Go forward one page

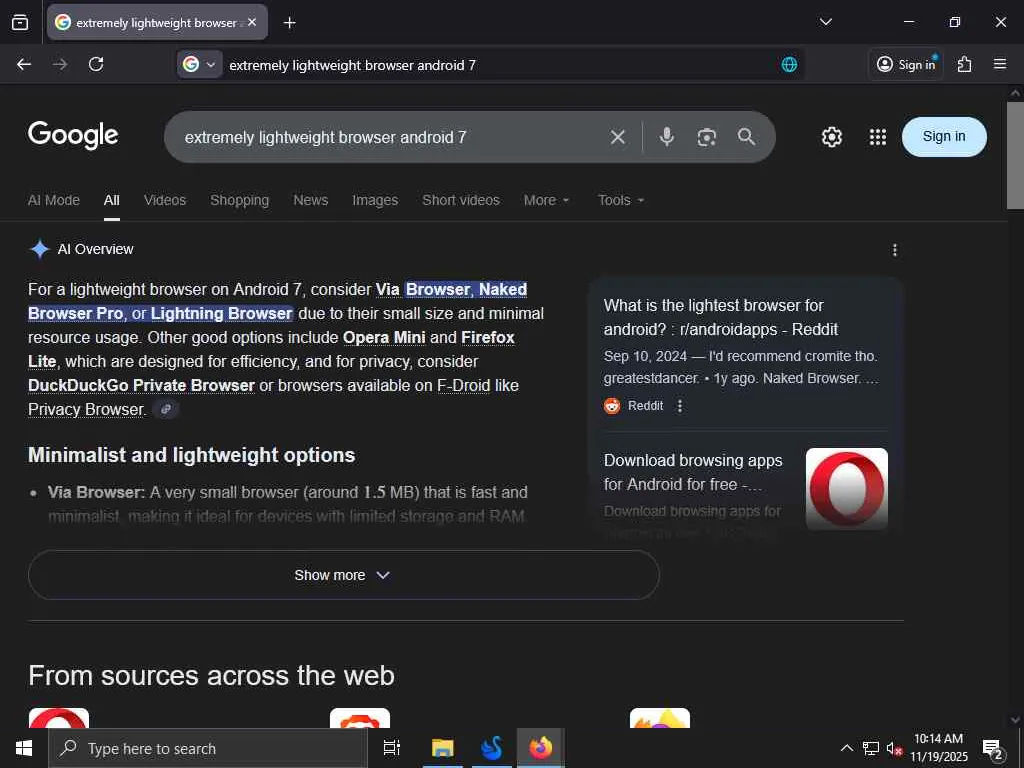(x=60, y=64)
